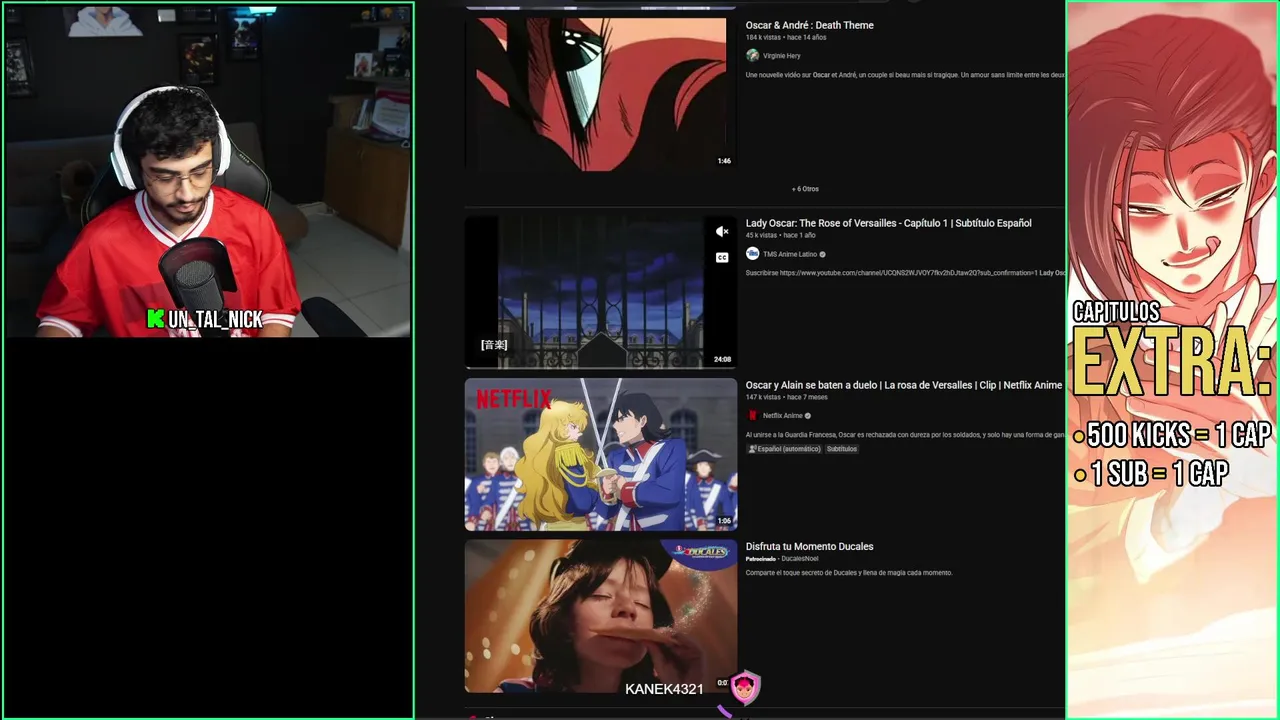Open the Netflix duel clip thumbnail
This screenshot has width=1280, height=720.
coord(600,454)
